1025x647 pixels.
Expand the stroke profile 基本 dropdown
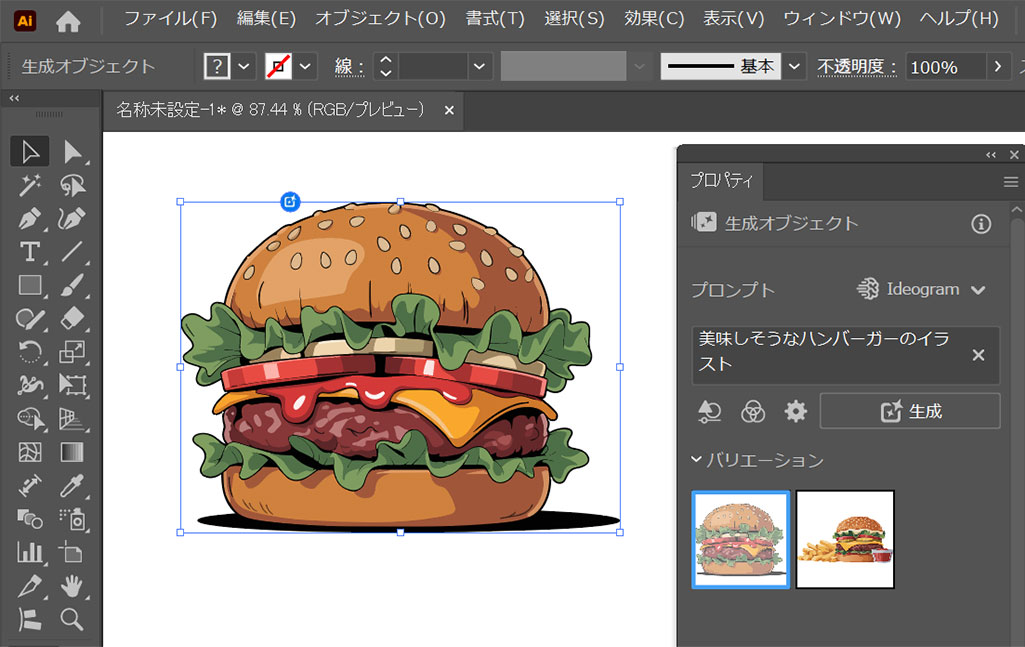click(795, 67)
